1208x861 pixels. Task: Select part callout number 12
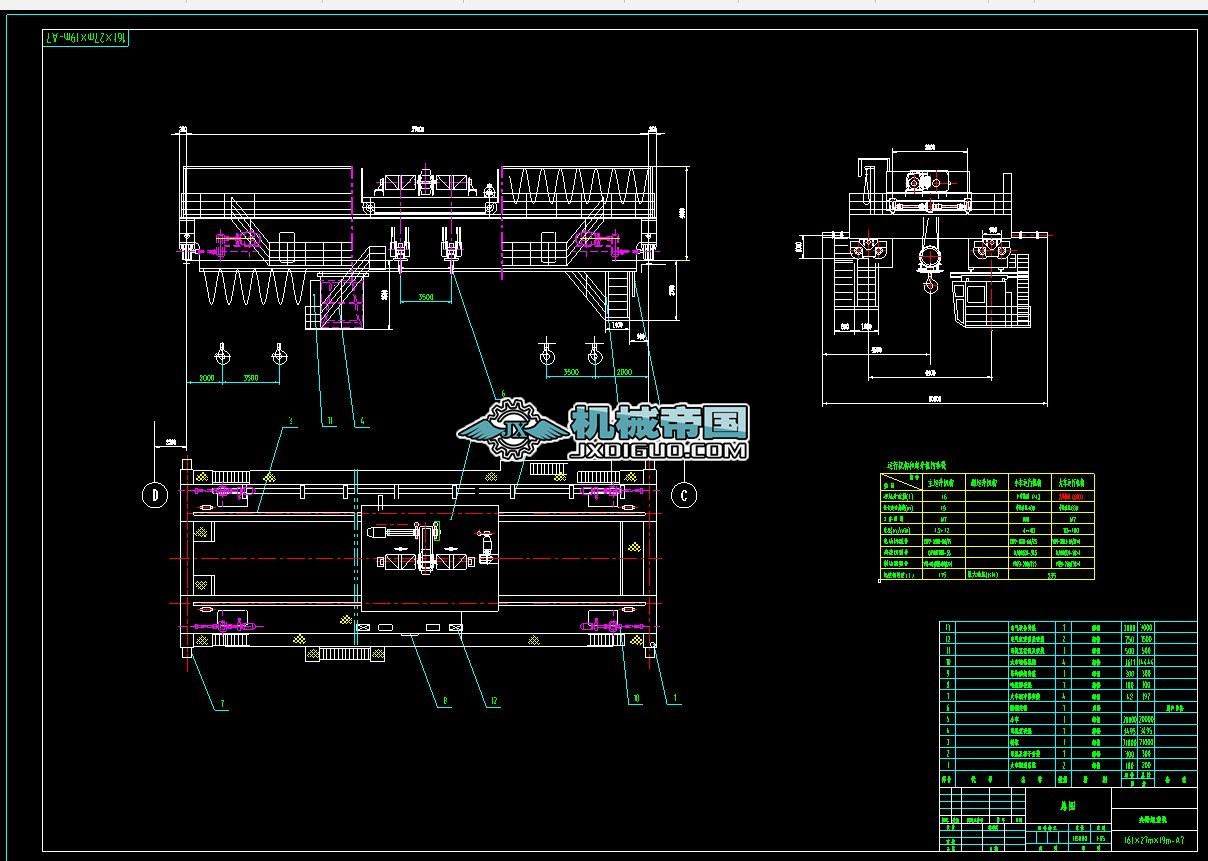[493, 702]
